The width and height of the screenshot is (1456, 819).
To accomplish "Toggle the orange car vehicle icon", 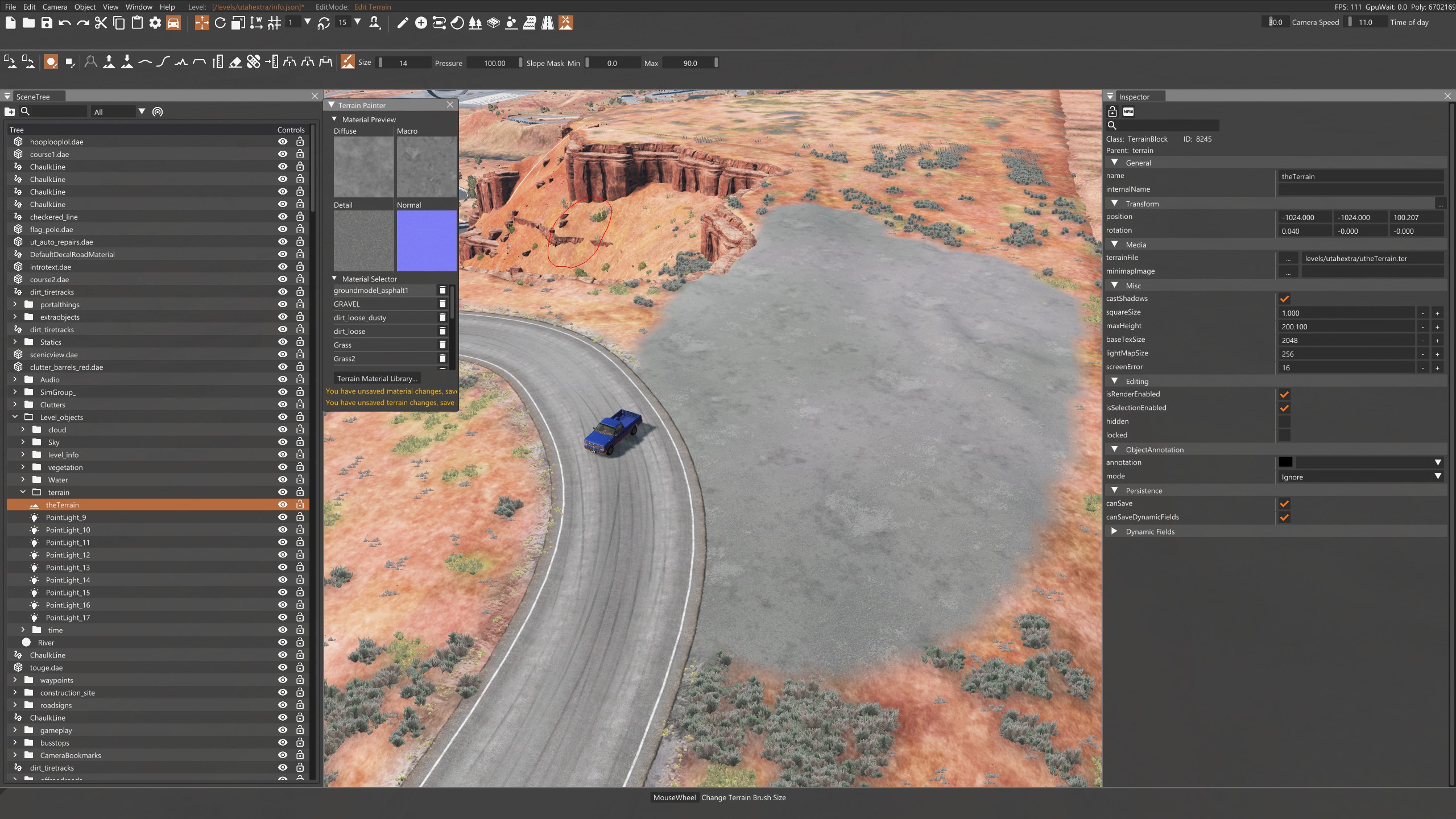I will (x=173, y=23).
